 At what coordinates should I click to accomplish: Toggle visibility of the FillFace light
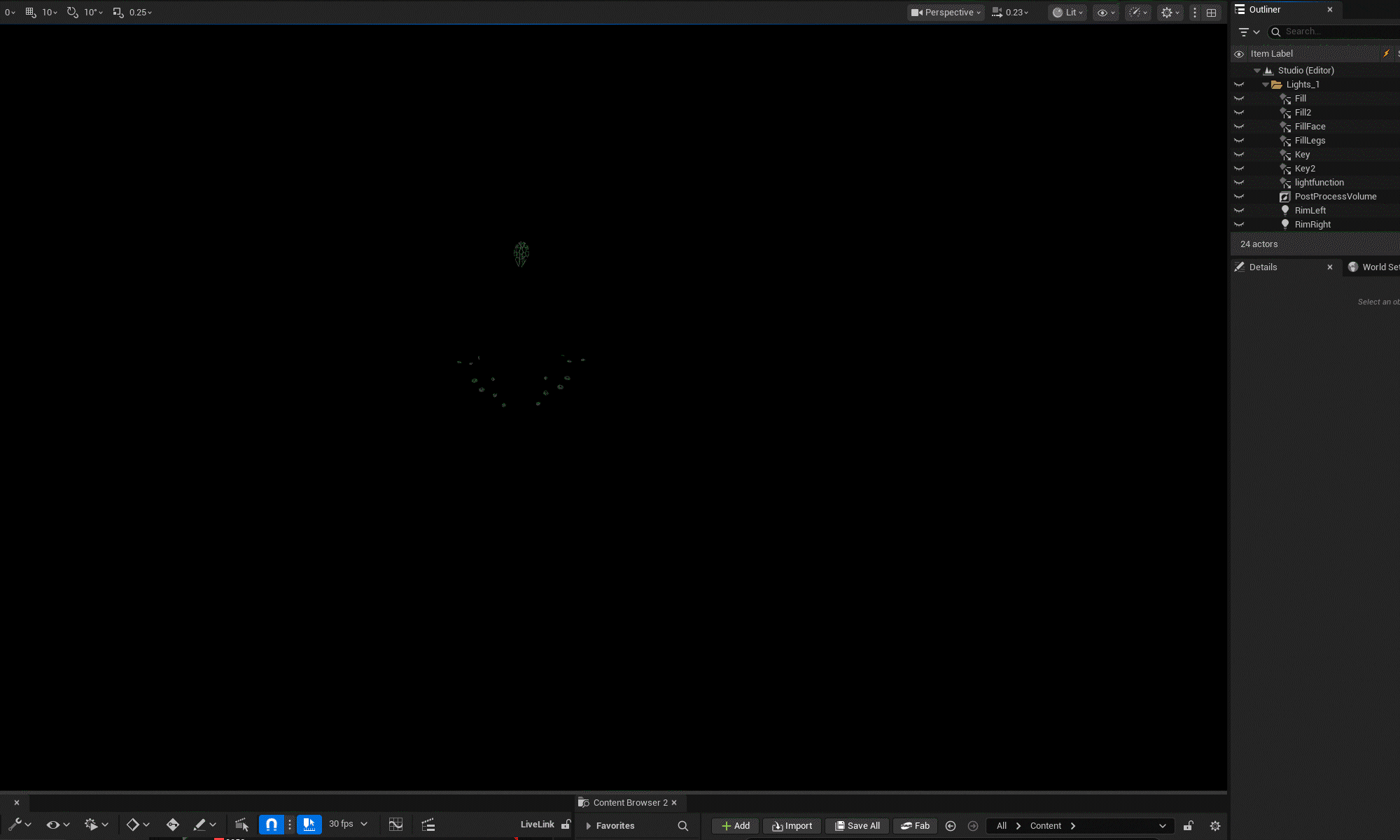tap(1239, 127)
